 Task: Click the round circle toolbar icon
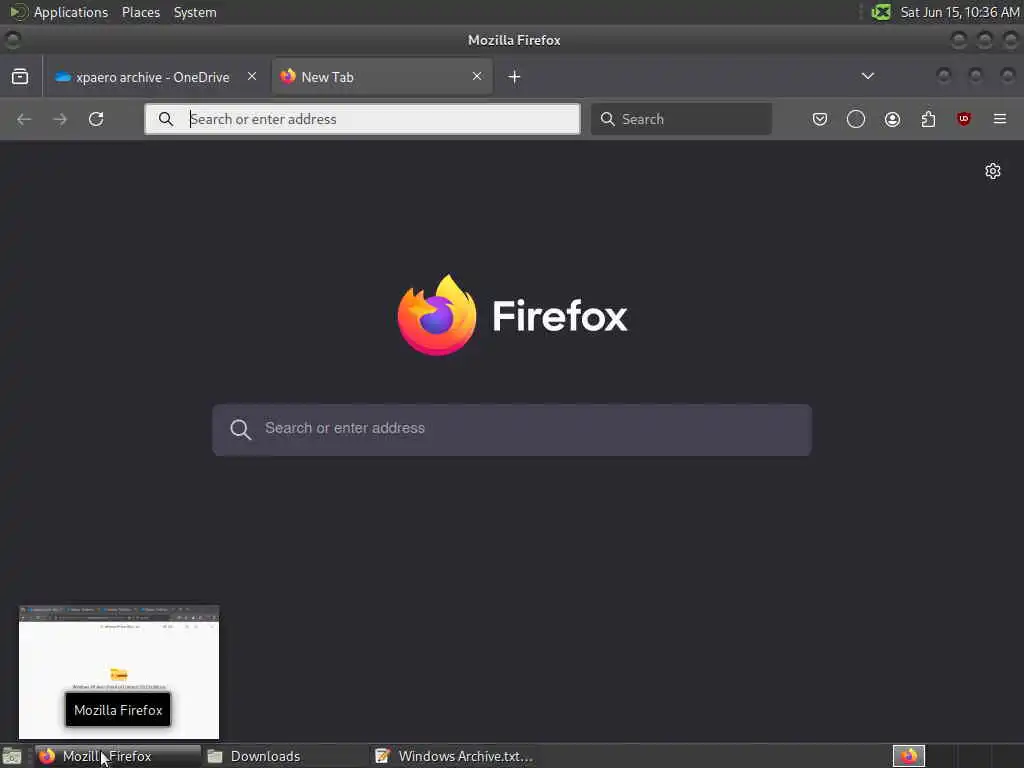[856, 119]
